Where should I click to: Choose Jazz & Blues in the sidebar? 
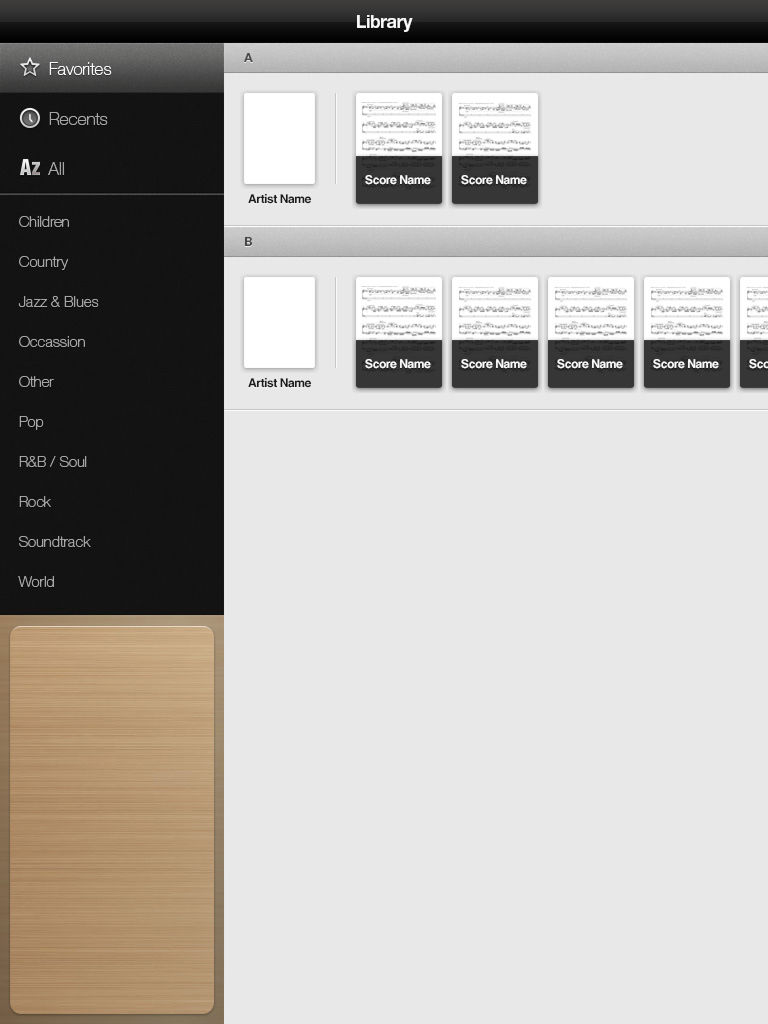(x=58, y=302)
